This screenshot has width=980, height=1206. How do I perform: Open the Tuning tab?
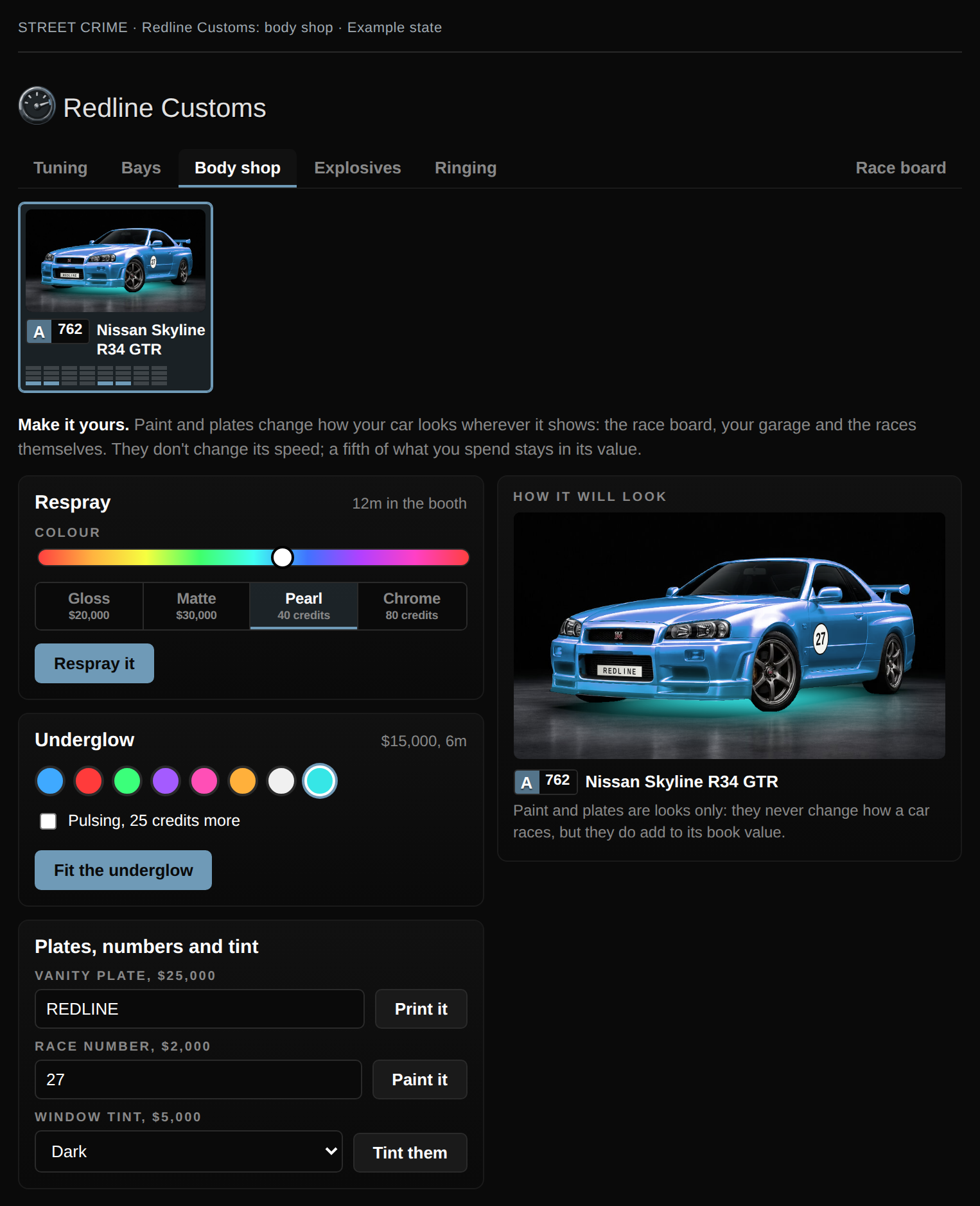pyautogui.click(x=60, y=168)
